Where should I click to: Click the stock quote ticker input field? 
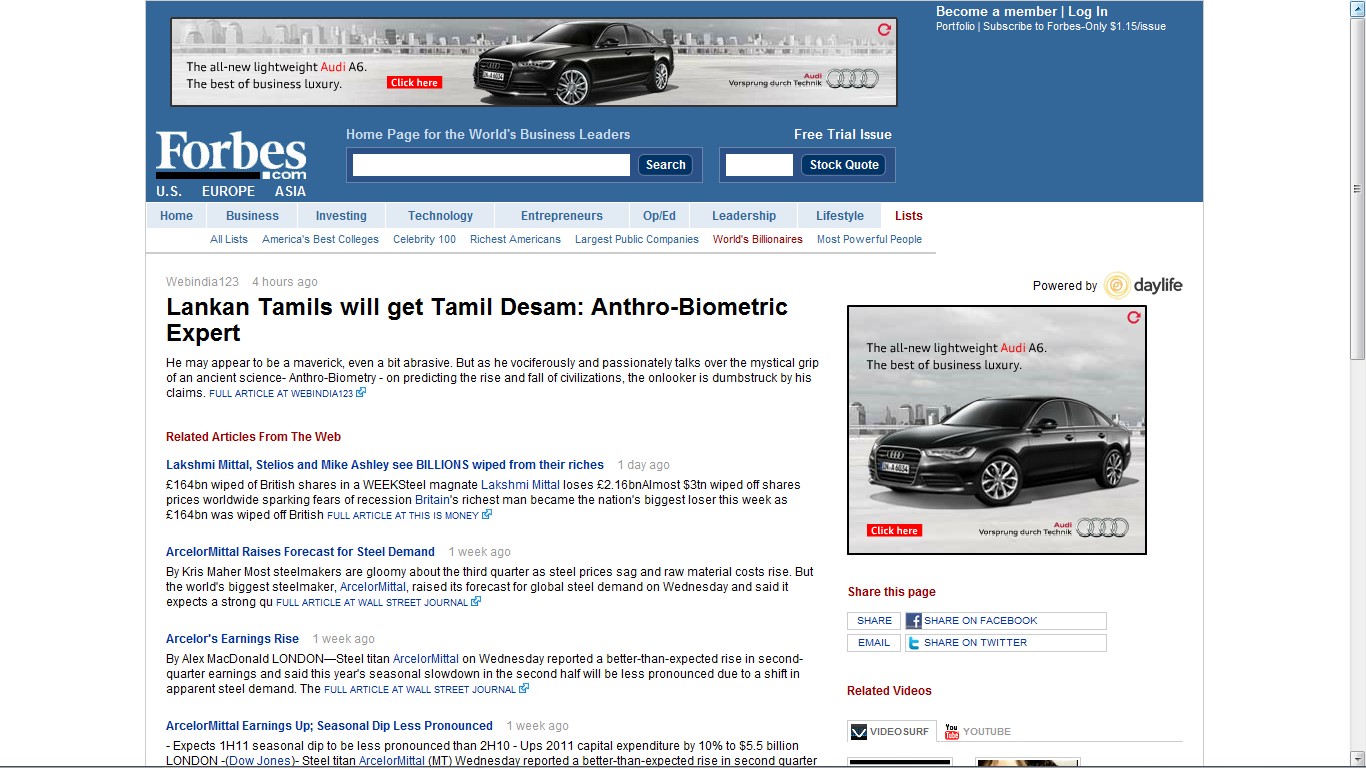[759, 165]
